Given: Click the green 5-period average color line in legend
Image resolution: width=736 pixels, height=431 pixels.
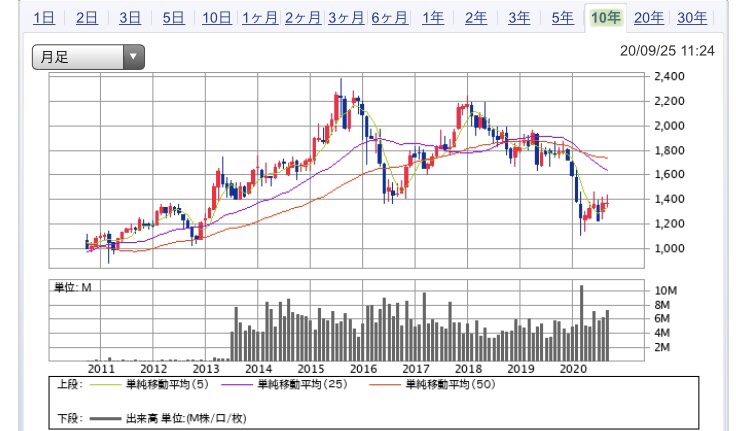Looking at the screenshot, I should (105, 385).
